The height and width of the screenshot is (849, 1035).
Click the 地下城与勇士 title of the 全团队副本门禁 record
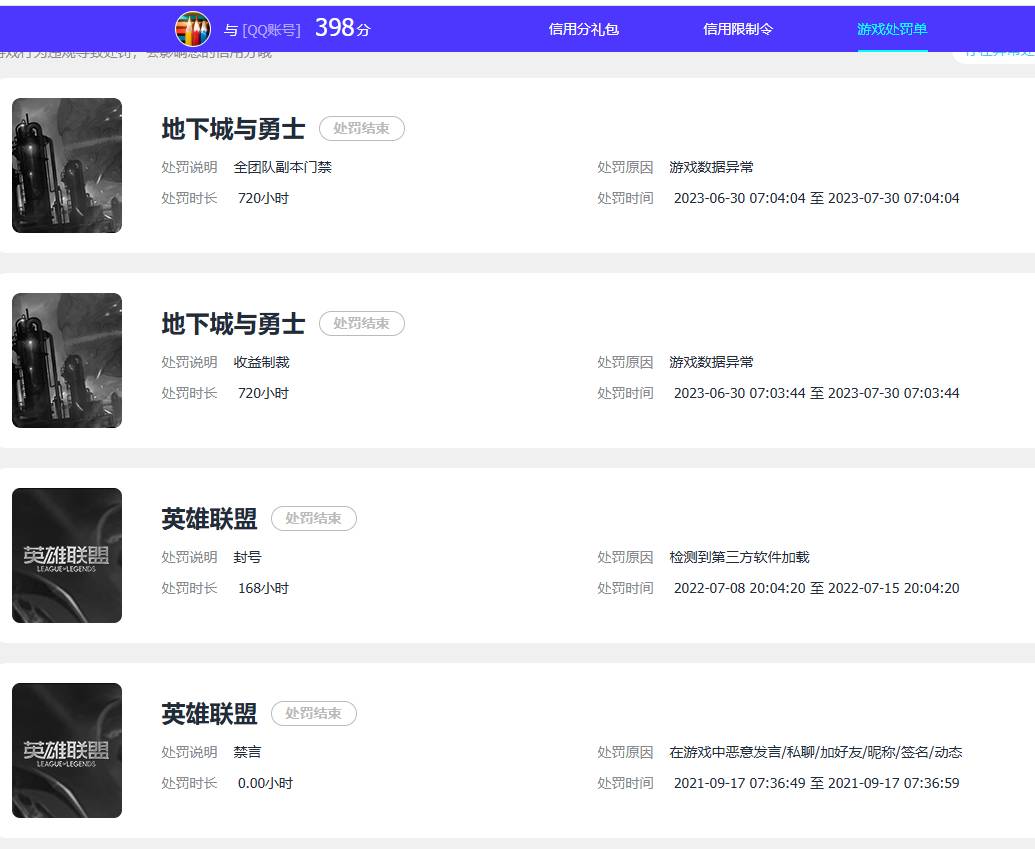pos(233,129)
